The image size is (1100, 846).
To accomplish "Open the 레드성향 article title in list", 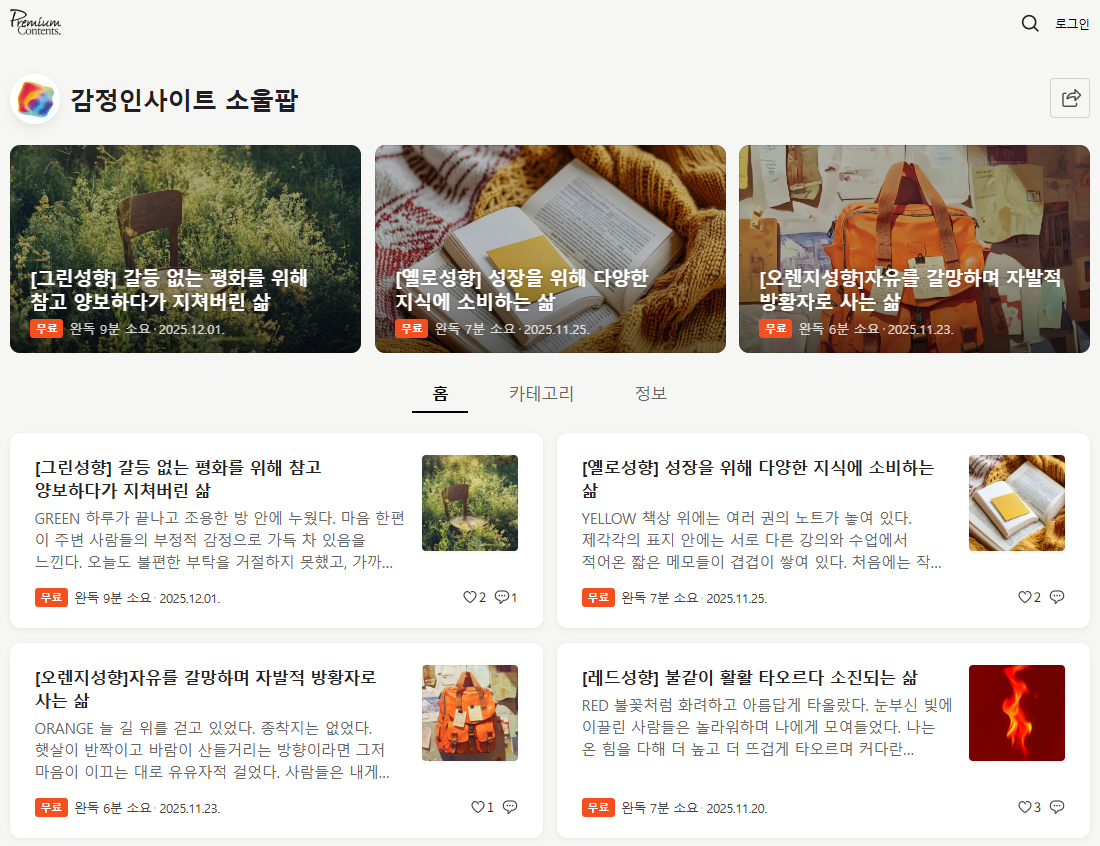I will 749,678.
